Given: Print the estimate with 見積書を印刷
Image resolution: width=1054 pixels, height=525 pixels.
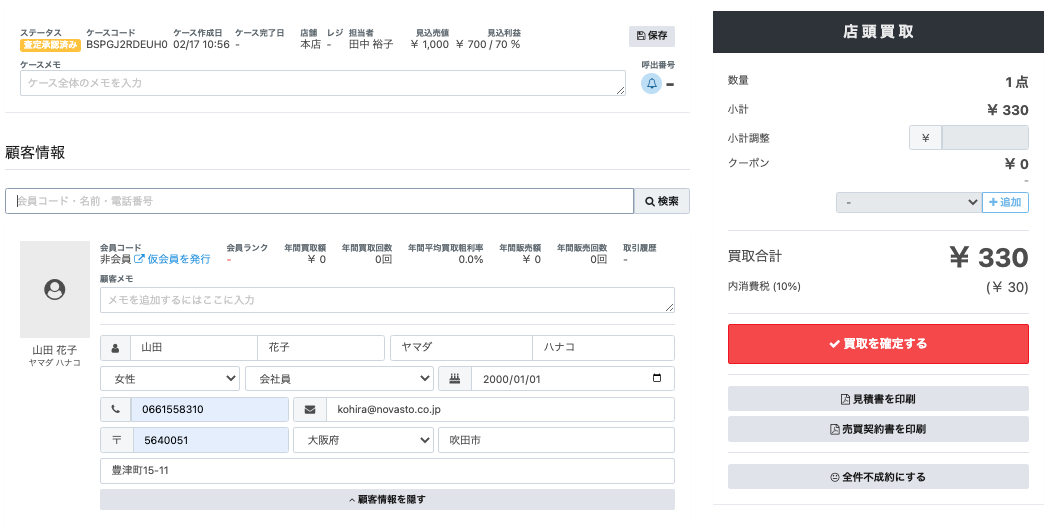Looking at the screenshot, I should [878, 399].
